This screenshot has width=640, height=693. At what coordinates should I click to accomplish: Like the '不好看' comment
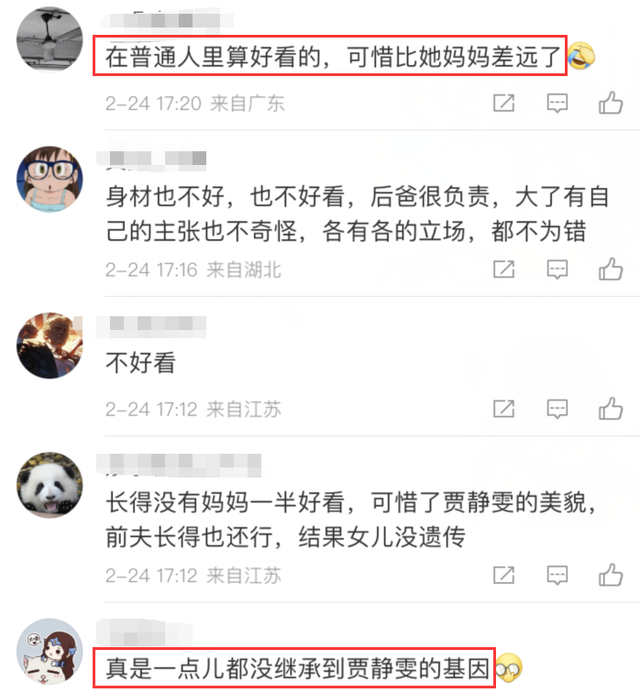611,409
